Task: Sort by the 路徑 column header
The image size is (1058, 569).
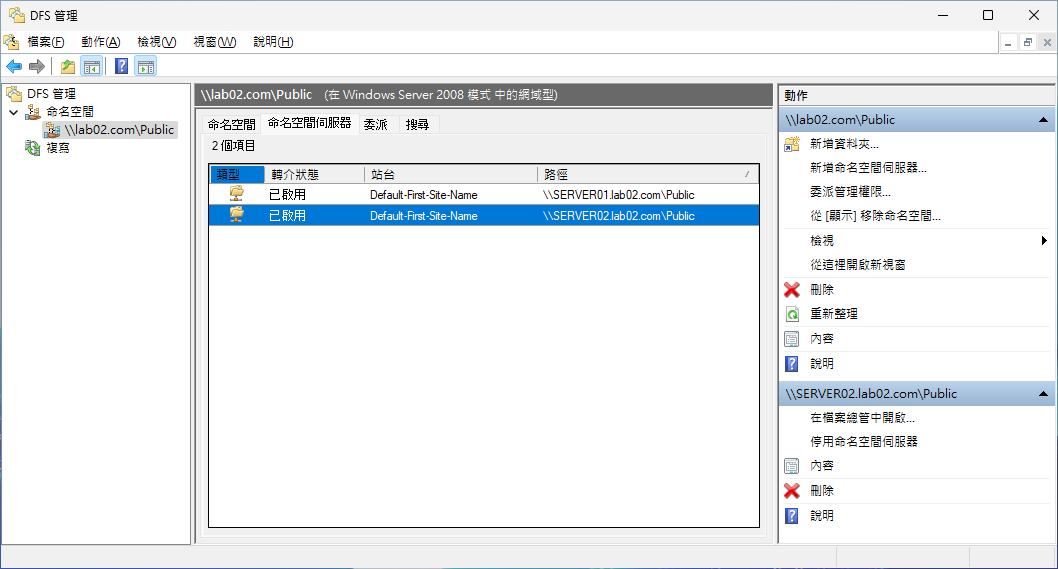Action: point(648,174)
